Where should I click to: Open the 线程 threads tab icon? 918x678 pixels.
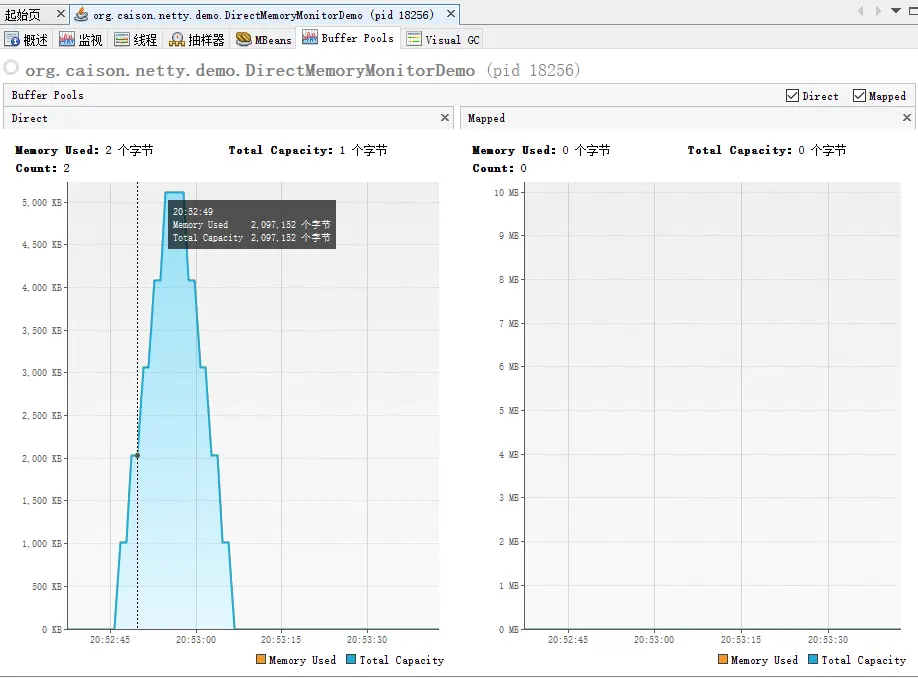click(x=122, y=39)
